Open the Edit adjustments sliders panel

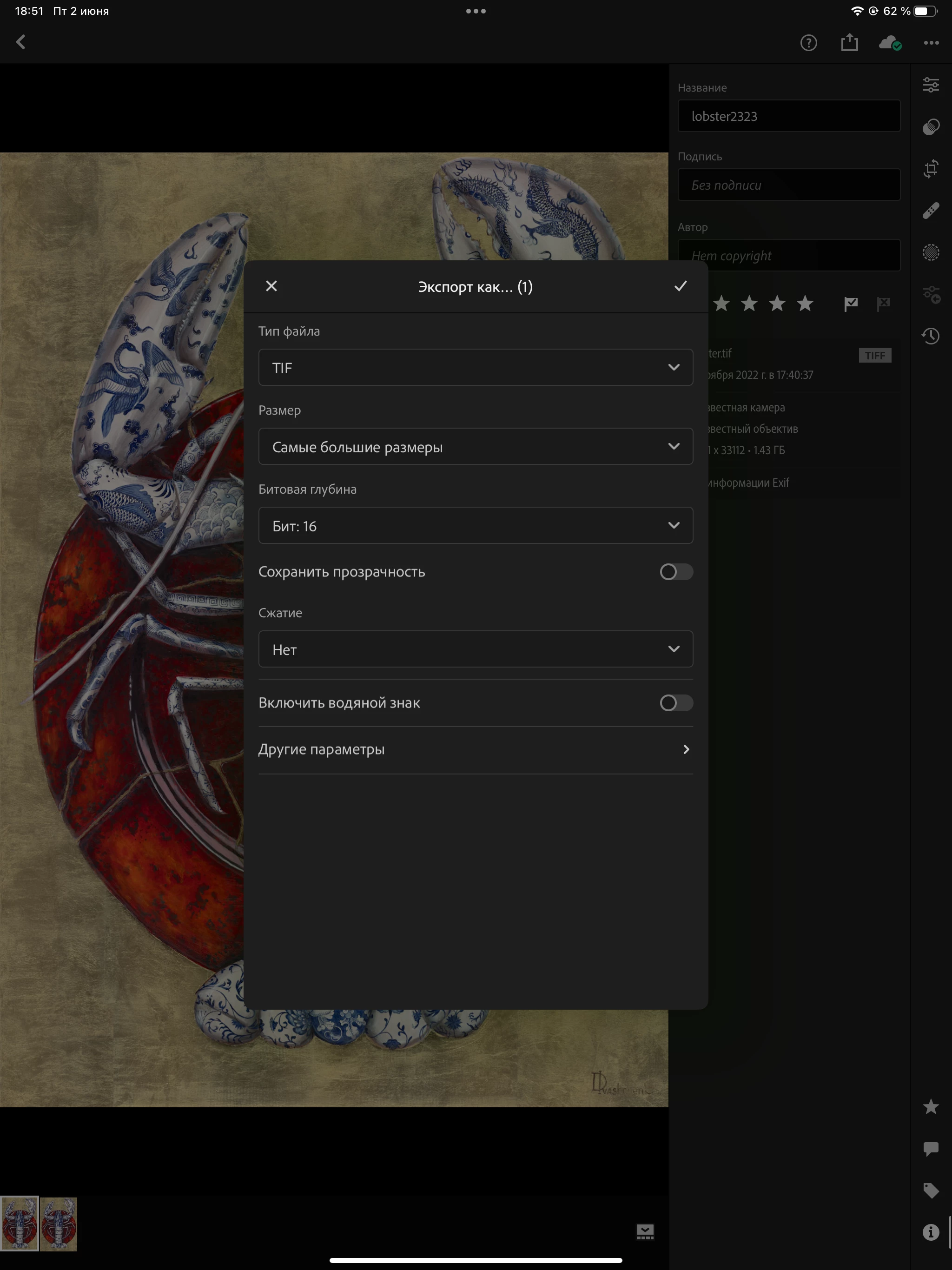(931, 85)
